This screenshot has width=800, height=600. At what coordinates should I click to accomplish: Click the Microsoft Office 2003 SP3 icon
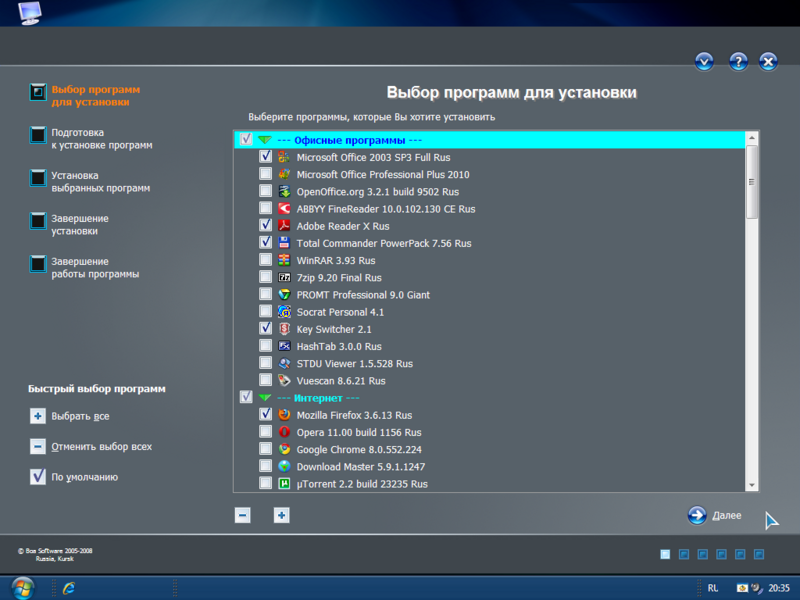tap(284, 157)
